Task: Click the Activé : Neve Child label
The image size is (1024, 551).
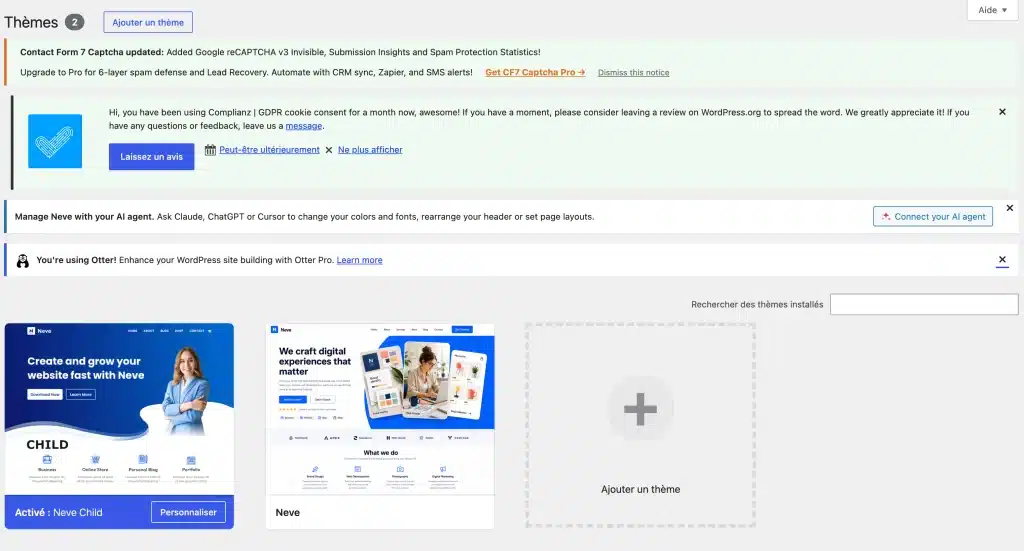Action: pyautogui.click(x=59, y=512)
